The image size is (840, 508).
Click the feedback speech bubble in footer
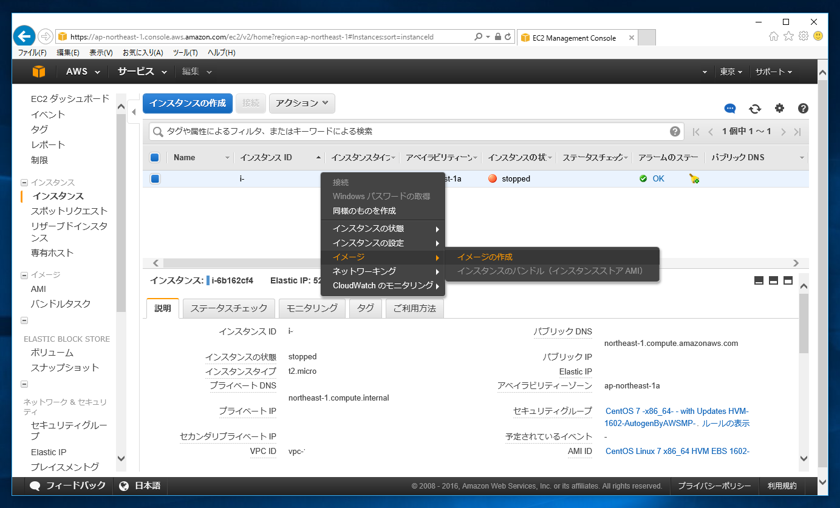35,486
